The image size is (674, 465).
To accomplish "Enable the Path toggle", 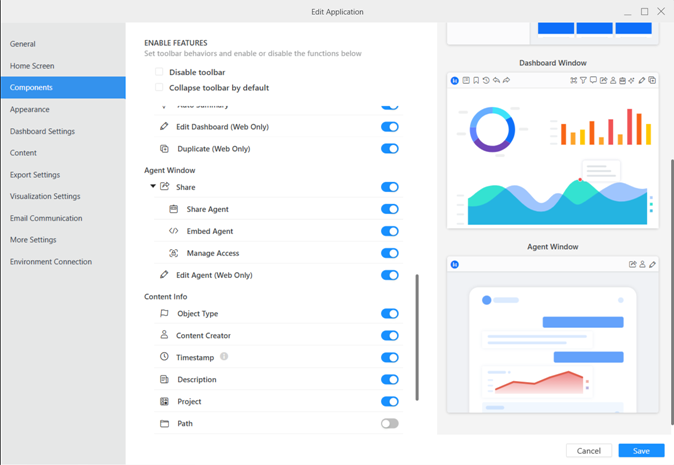I will coord(389,424).
